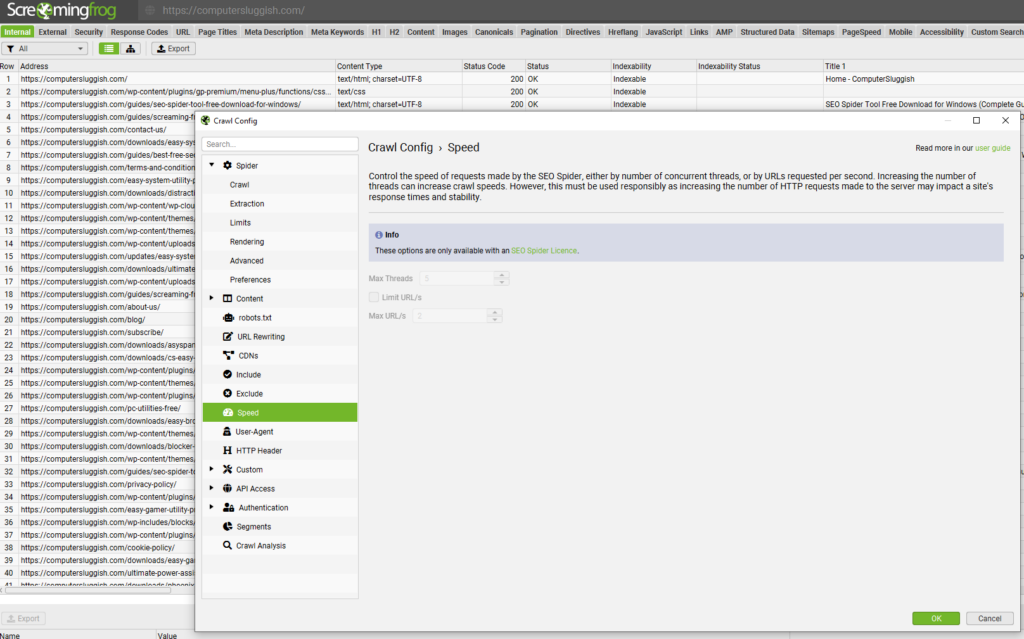Click the Crawl Config window frog icon
The height and width of the screenshot is (639, 1024).
tap(206, 120)
